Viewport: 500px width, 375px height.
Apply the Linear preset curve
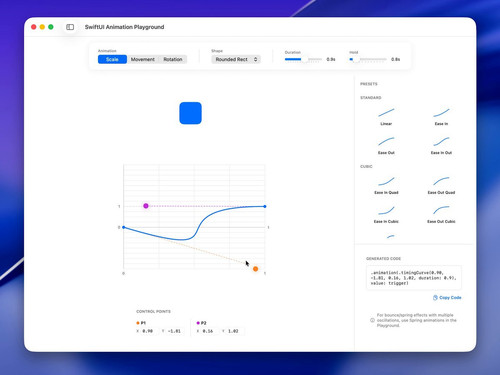pyautogui.click(x=386, y=116)
